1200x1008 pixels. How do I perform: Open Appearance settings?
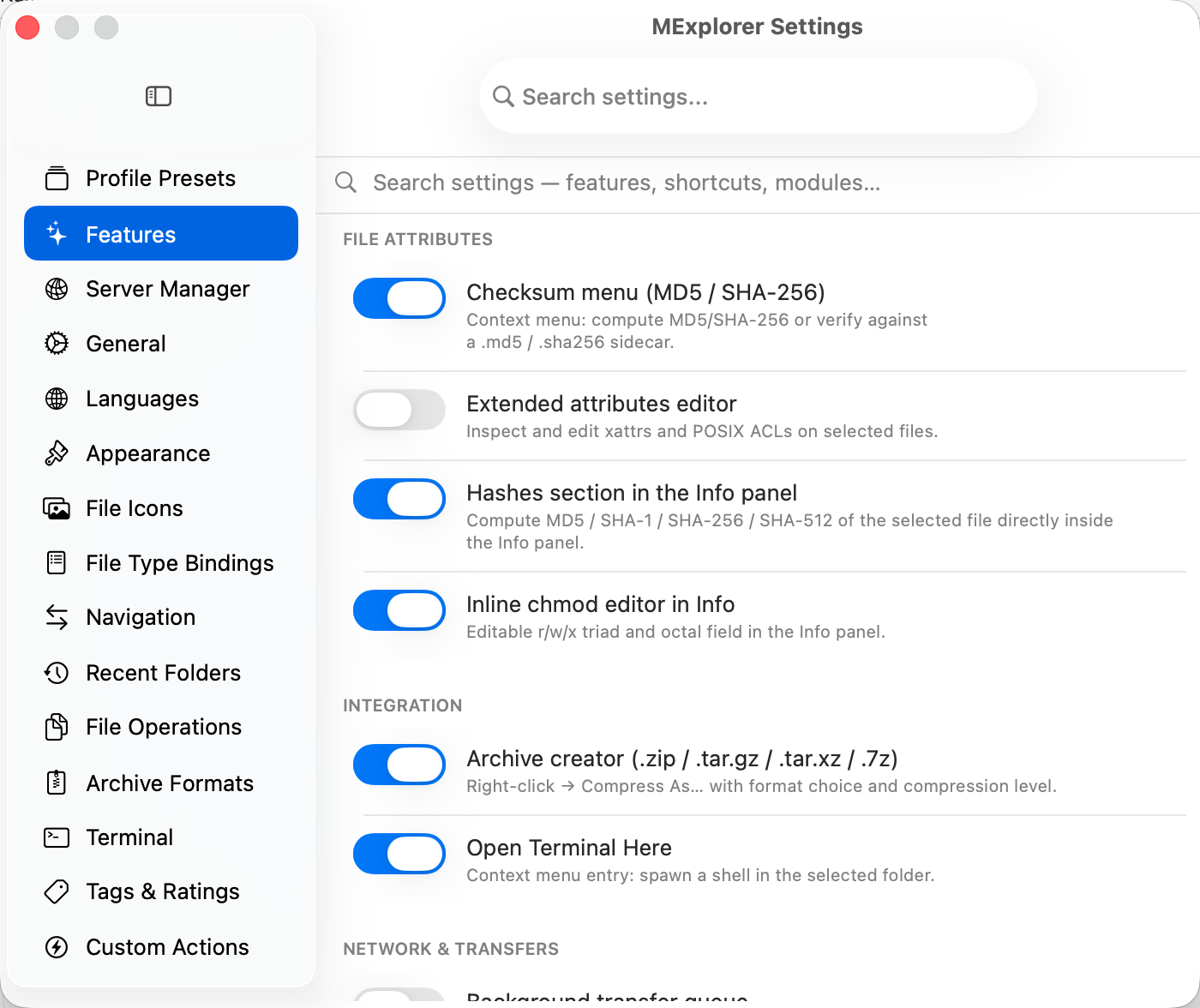(x=161, y=453)
